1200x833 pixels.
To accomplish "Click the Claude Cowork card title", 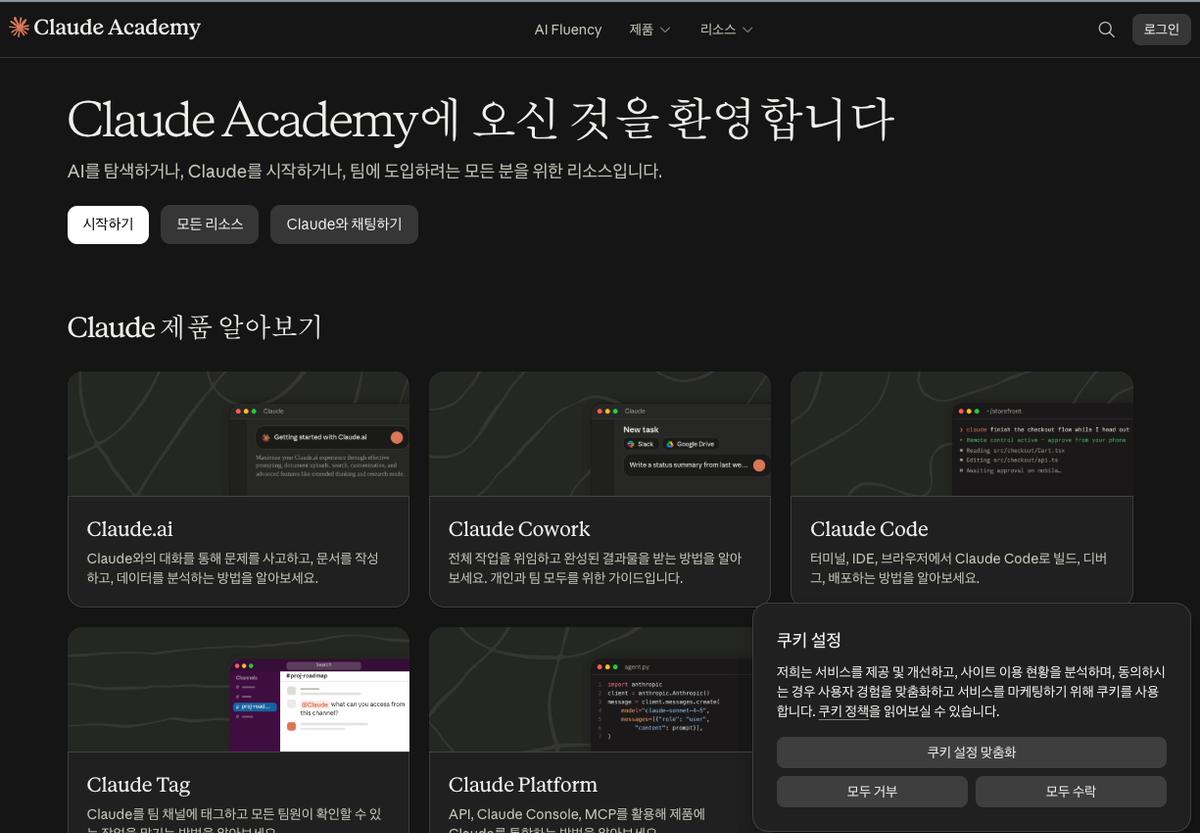I will tap(519, 529).
